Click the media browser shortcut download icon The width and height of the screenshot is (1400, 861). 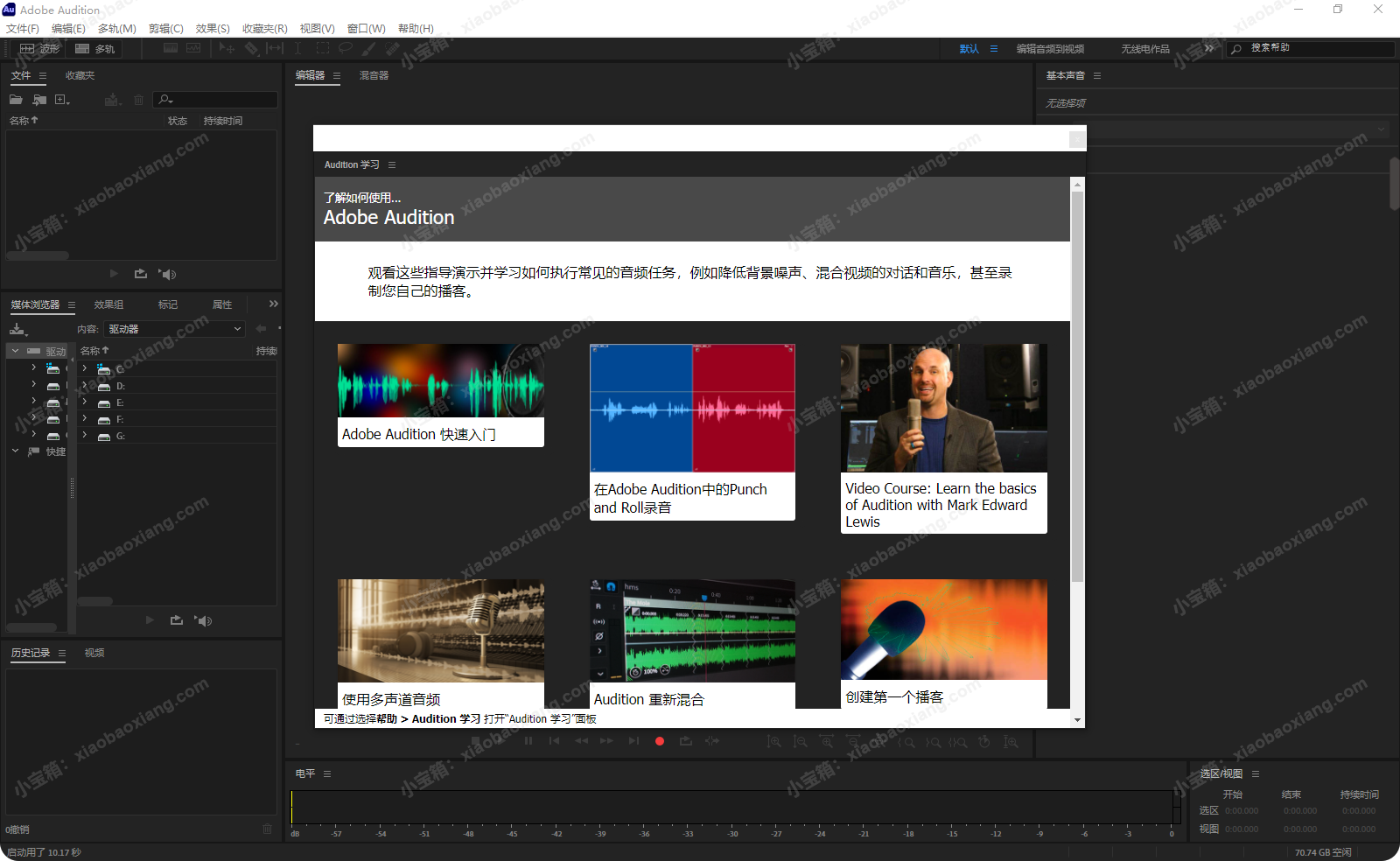(17, 329)
